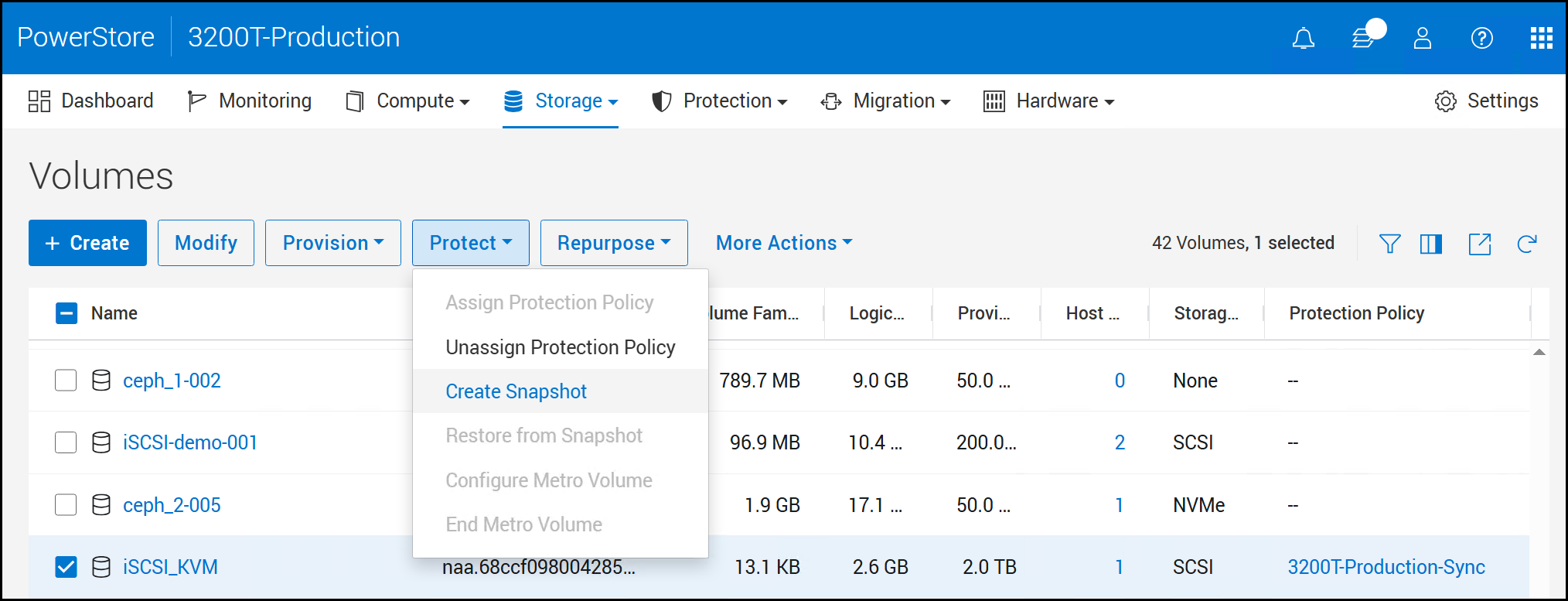Click the scrollbar up arrow of the table
1568x601 pixels.
coord(1539,352)
